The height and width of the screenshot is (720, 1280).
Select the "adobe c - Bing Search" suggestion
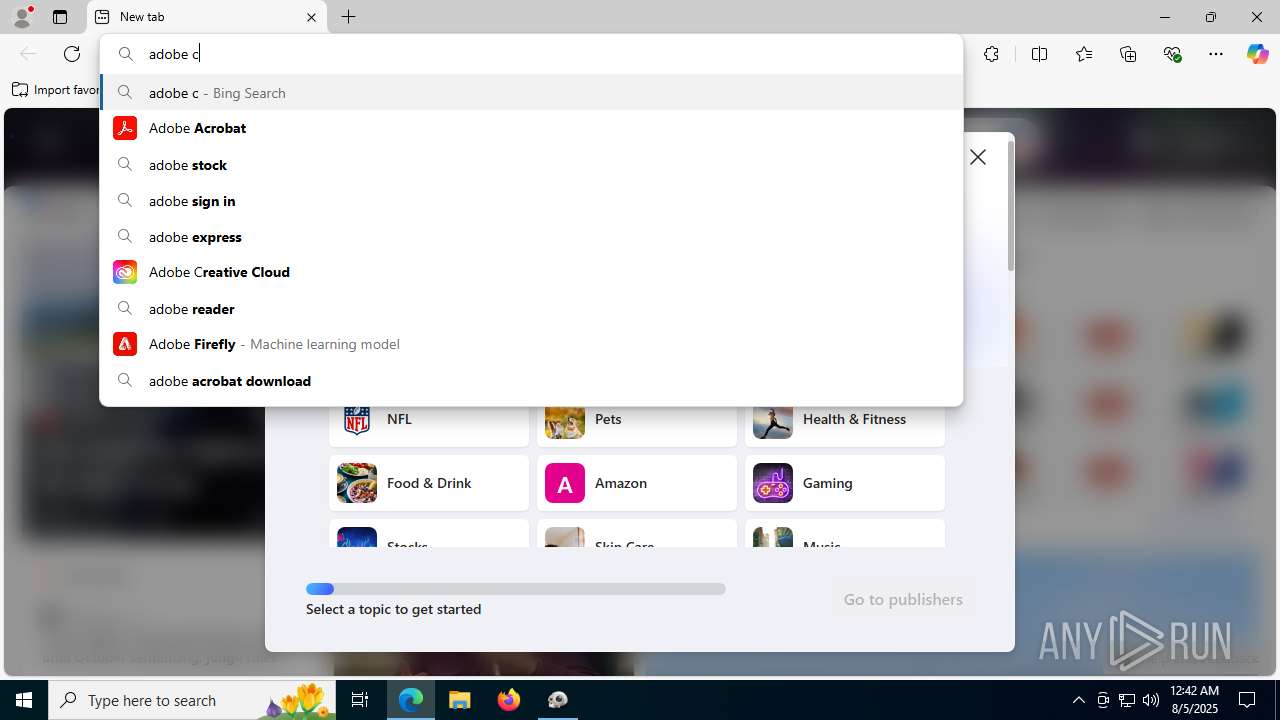(531, 93)
